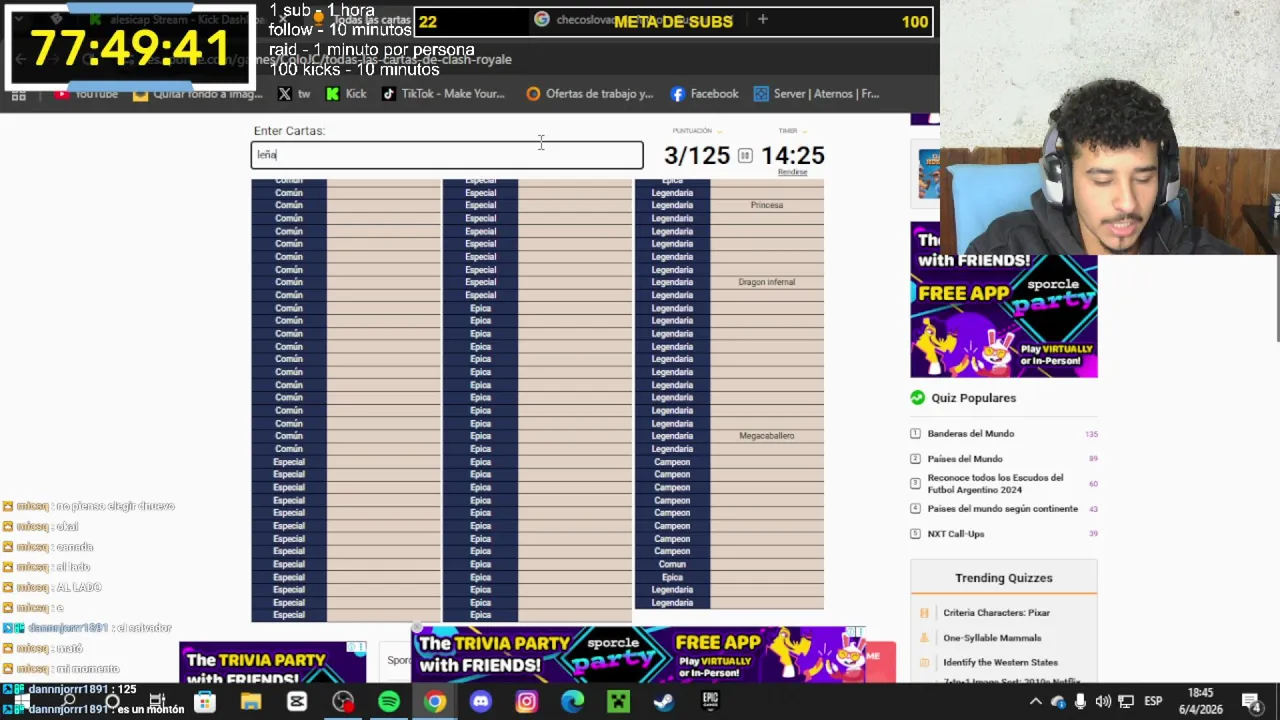Open the Quitar fondo a imagen bookmark
Image resolution: width=1280 pixels, height=720 pixels.
pyautogui.click(x=198, y=94)
